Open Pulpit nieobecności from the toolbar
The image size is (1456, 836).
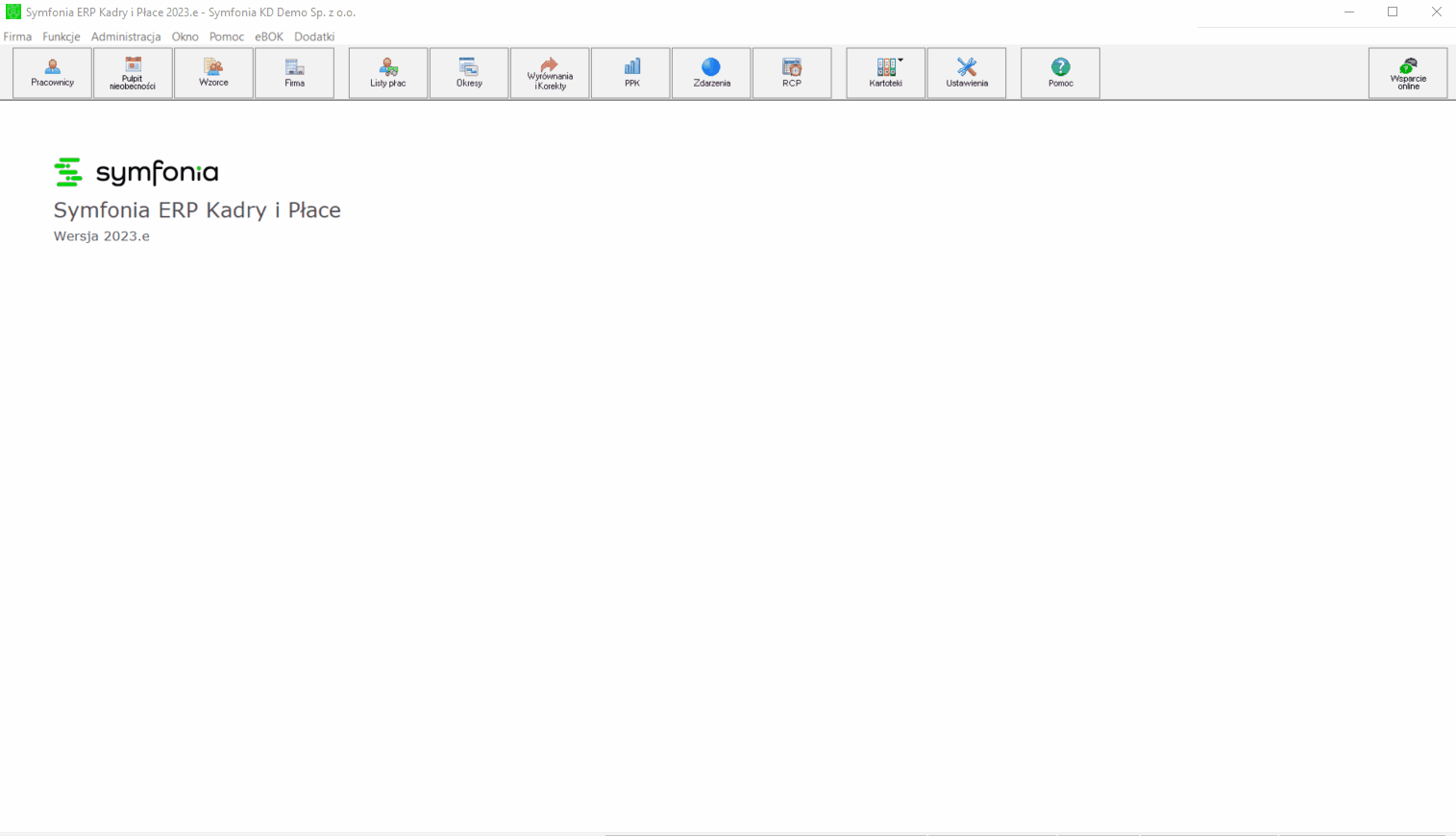134,73
